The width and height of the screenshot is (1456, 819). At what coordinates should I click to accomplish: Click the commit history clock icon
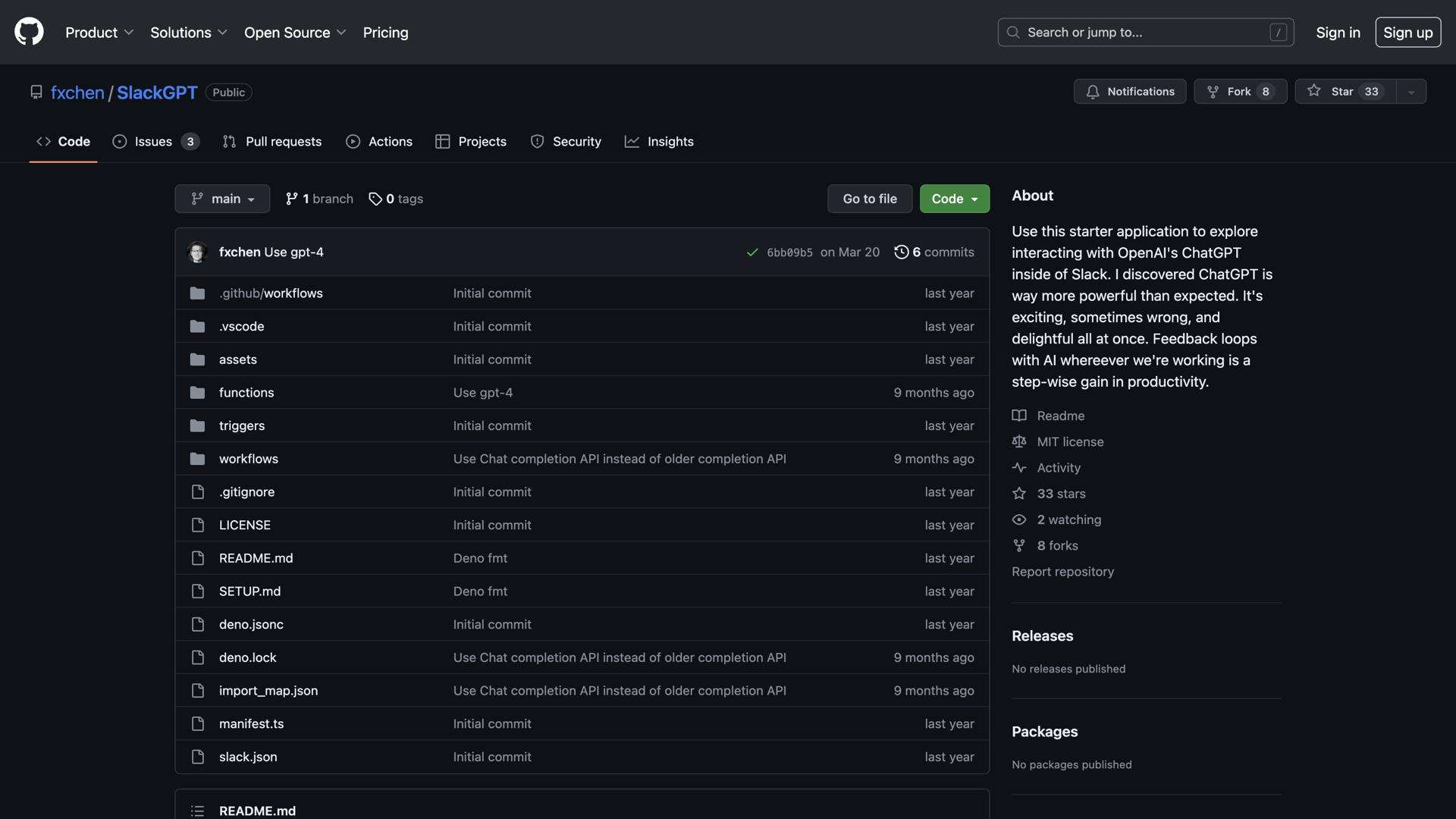tap(901, 252)
